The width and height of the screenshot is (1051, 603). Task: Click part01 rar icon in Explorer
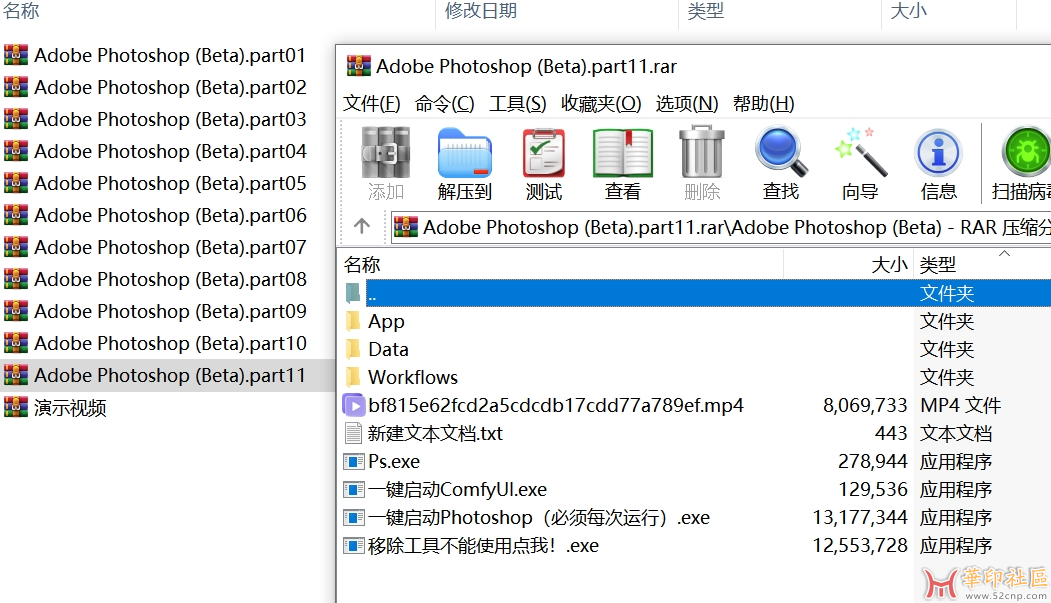click(16, 55)
